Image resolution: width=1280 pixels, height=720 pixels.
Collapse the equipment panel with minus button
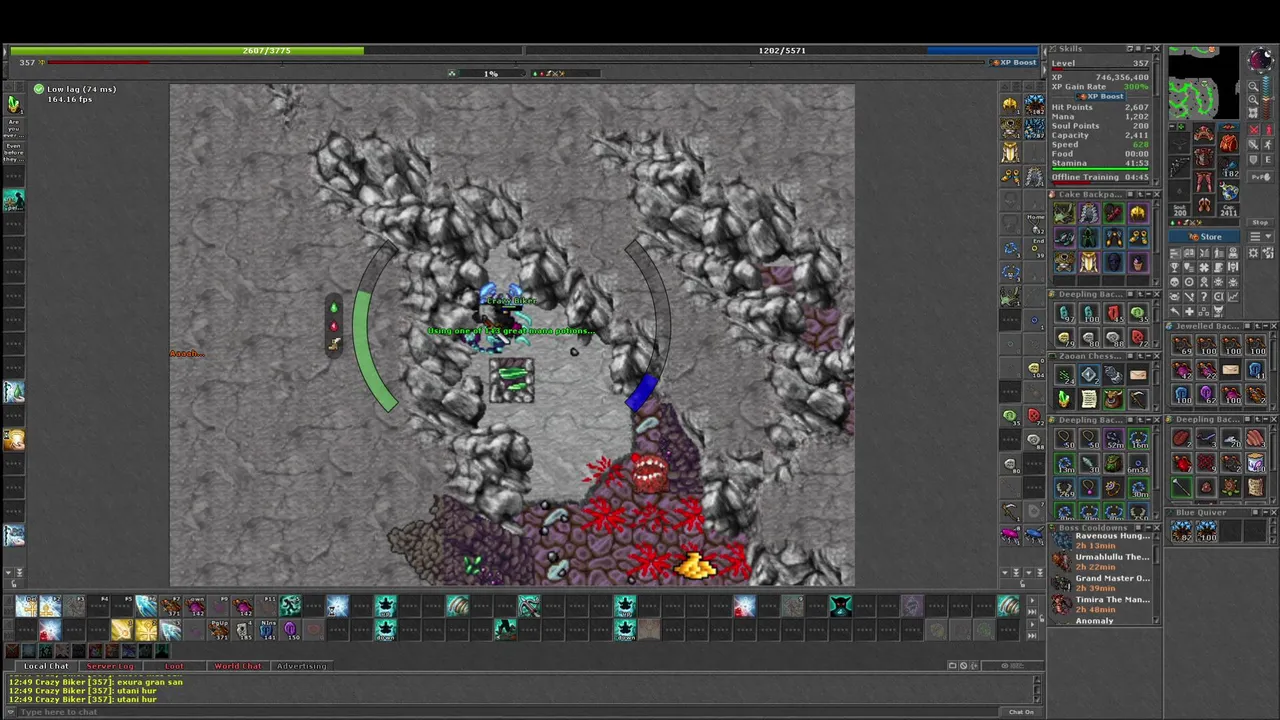[x=1172, y=126]
